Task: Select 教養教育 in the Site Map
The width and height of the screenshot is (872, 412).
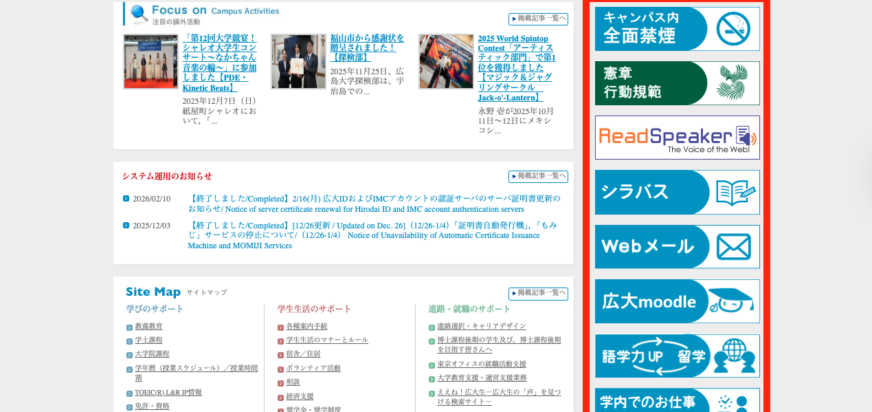Action: tap(148, 327)
